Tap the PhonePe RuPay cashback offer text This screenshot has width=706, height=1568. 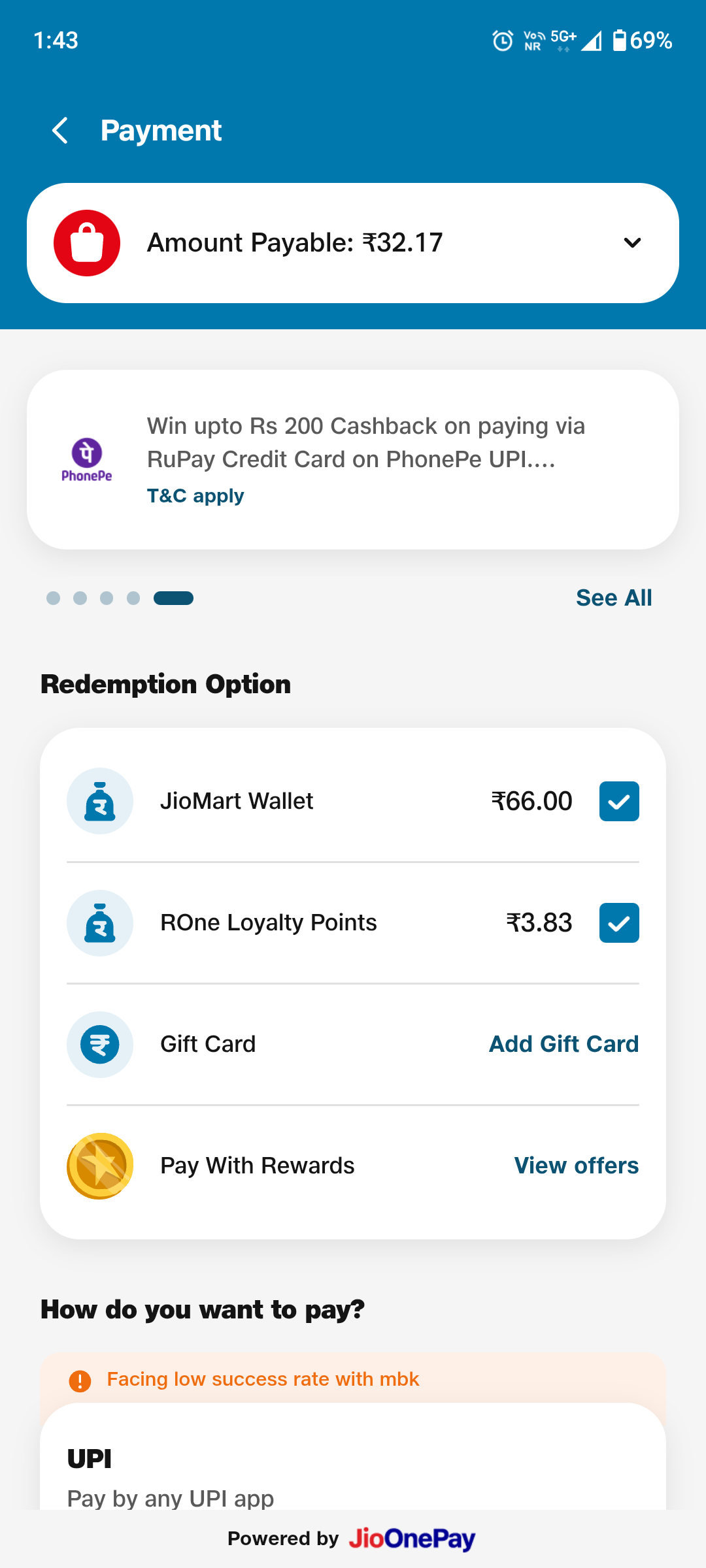point(366,442)
